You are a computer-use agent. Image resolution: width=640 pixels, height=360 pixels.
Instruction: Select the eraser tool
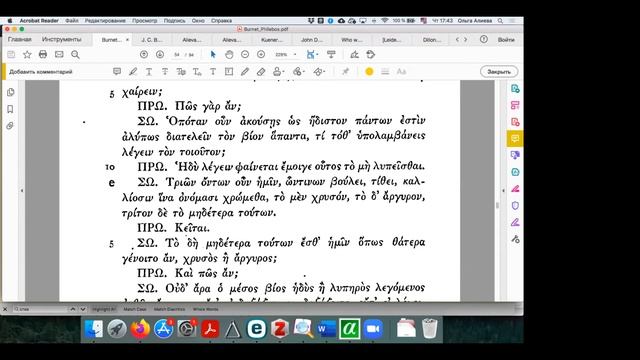click(x=261, y=71)
